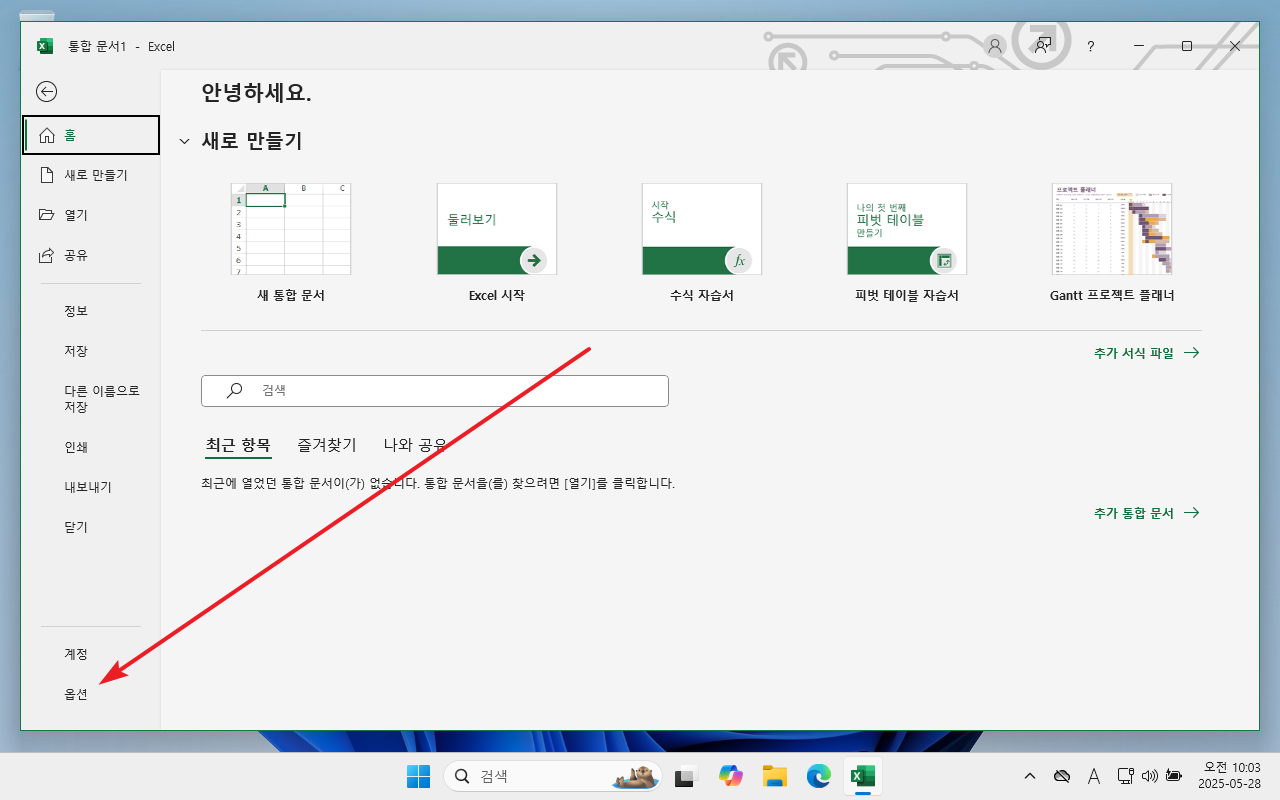This screenshot has height=800, width=1280.
Task: Open Task View on the taskbar
Action: click(x=685, y=776)
